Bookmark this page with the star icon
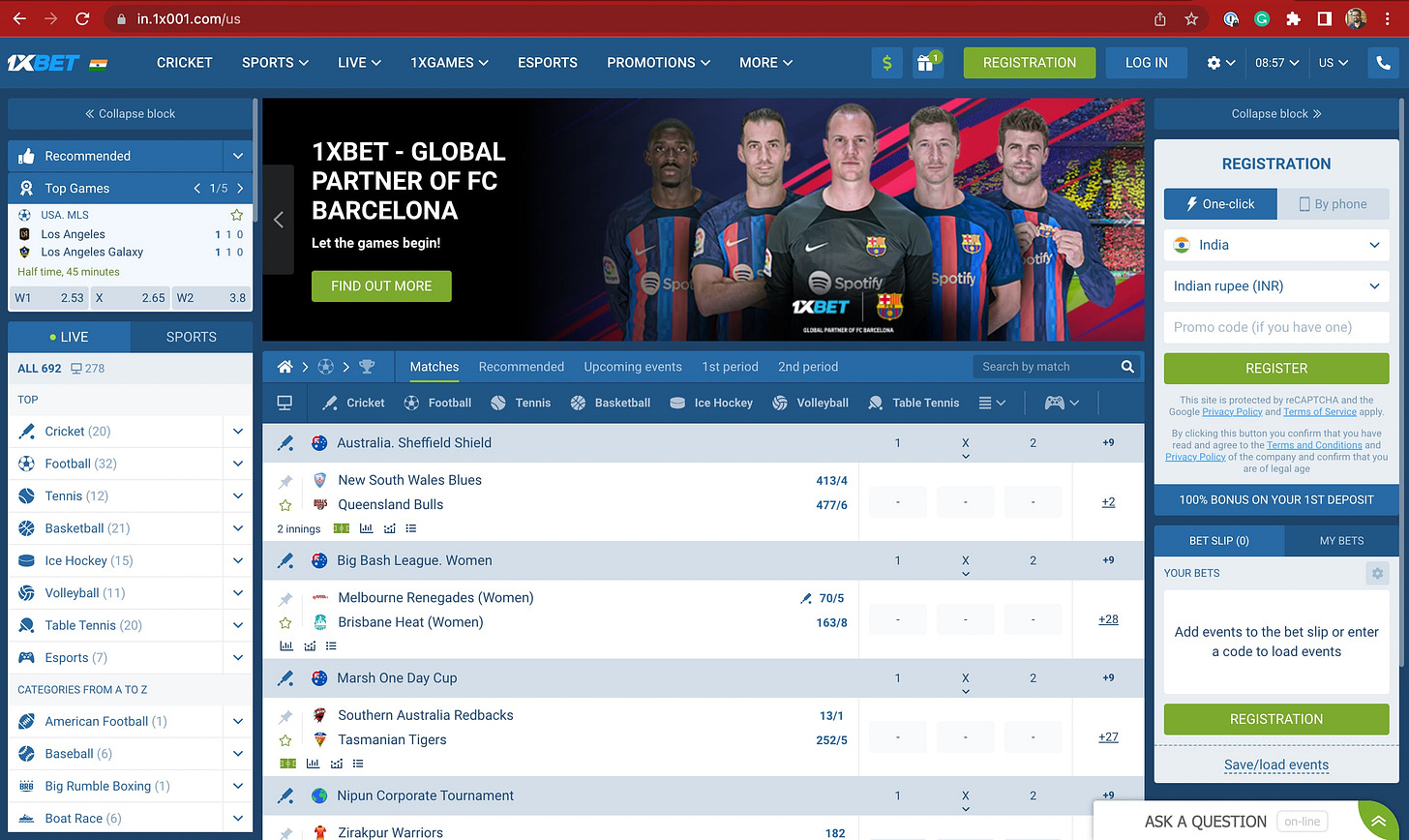The image size is (1409, 840). 1191,18
